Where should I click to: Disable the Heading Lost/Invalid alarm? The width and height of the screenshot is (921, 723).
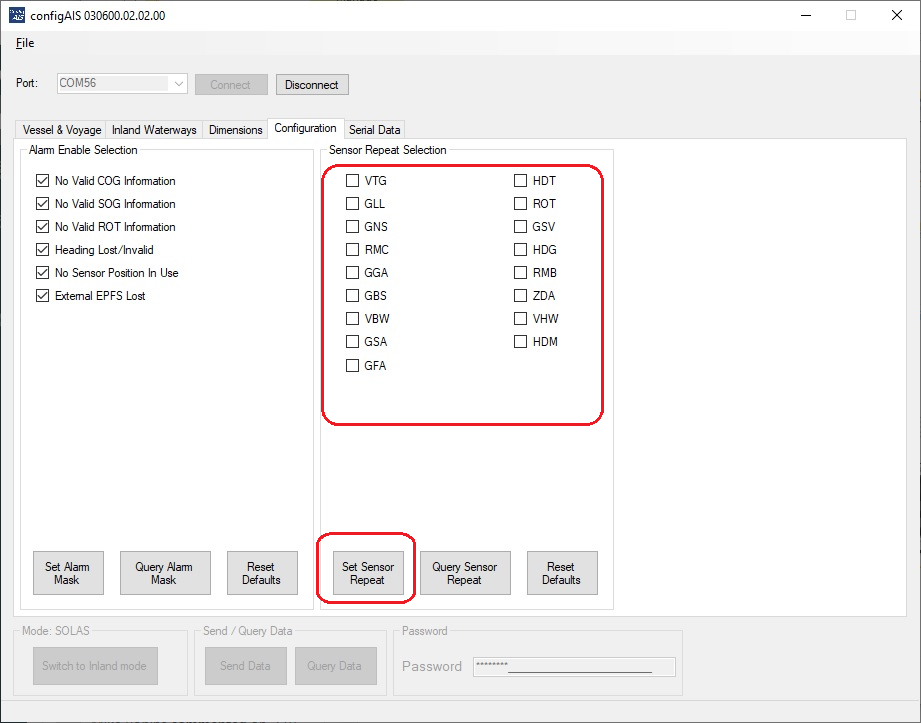(42, 250)
